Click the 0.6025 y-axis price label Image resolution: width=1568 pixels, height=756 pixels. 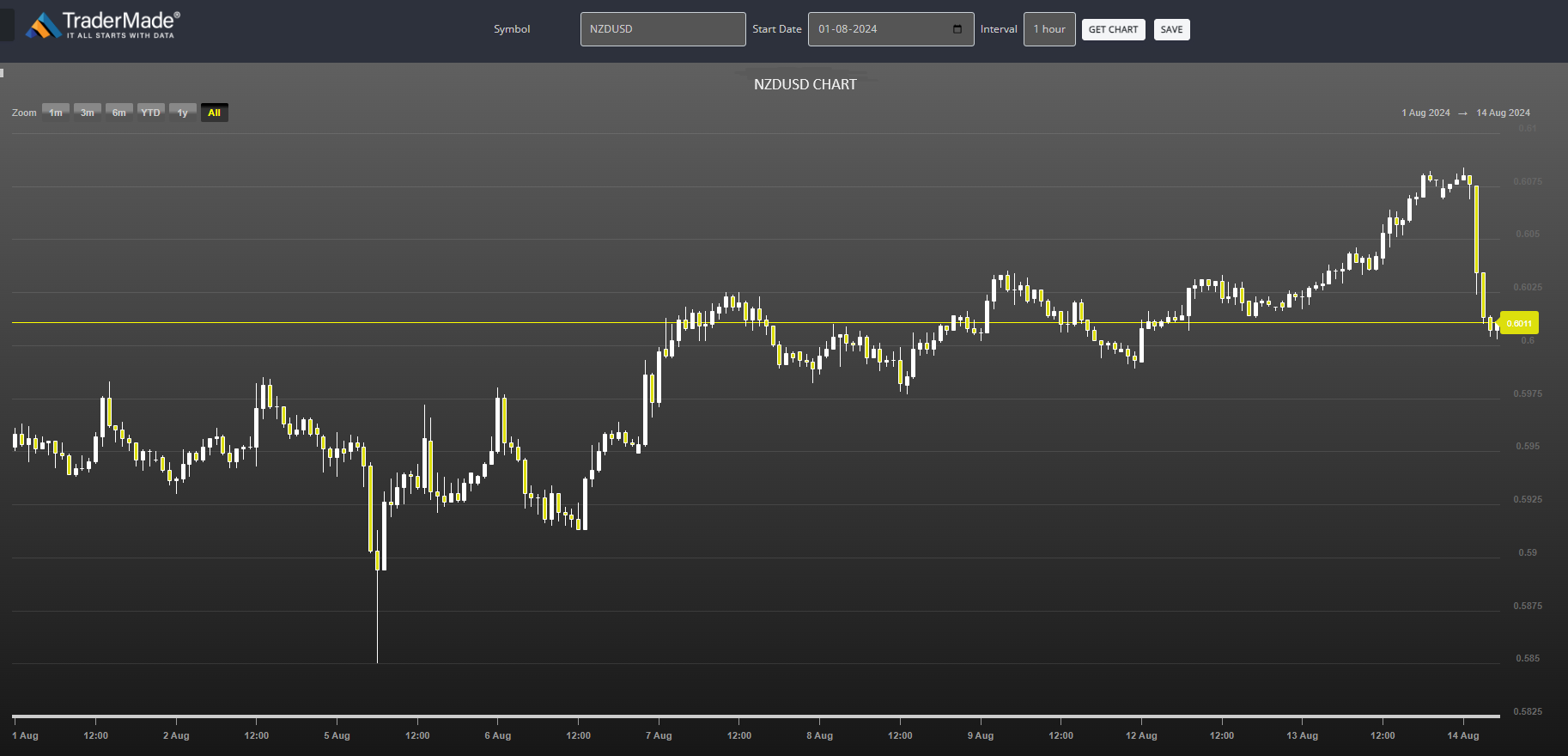[x=1528, y=287]
